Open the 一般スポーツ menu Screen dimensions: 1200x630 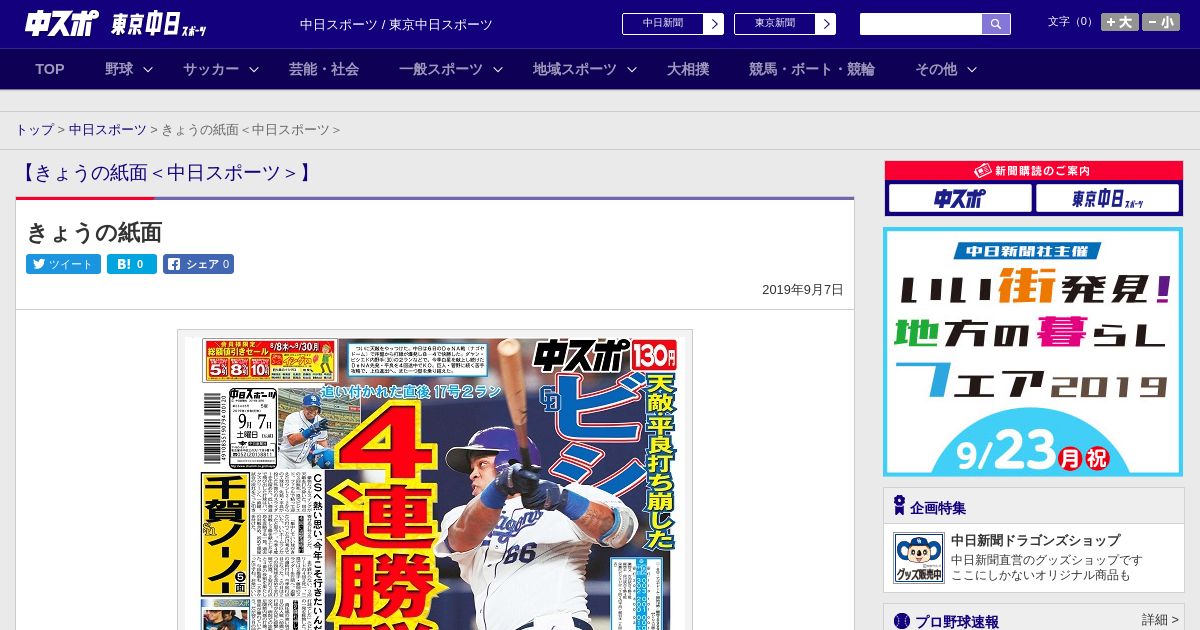tap(441, 69)
